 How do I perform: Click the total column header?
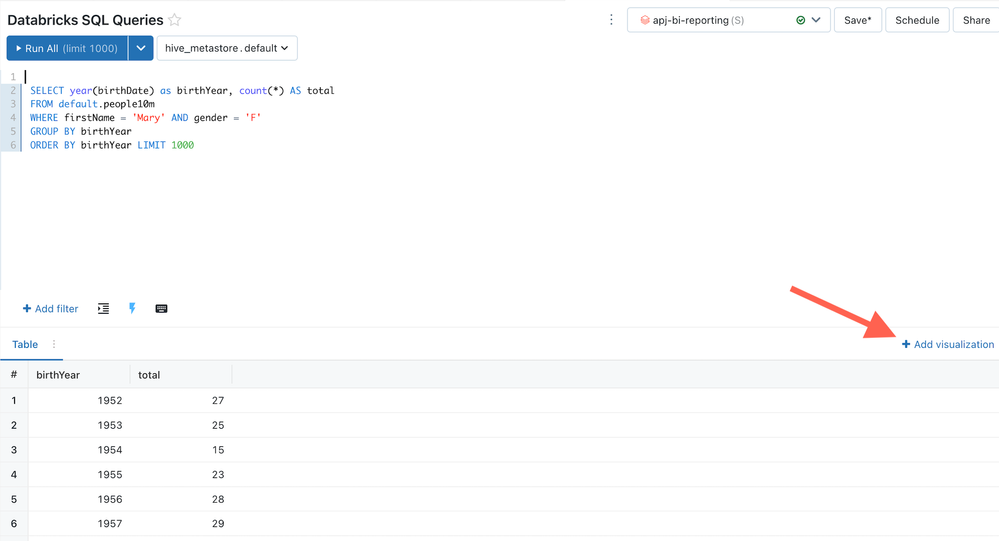tap(149, 375)
